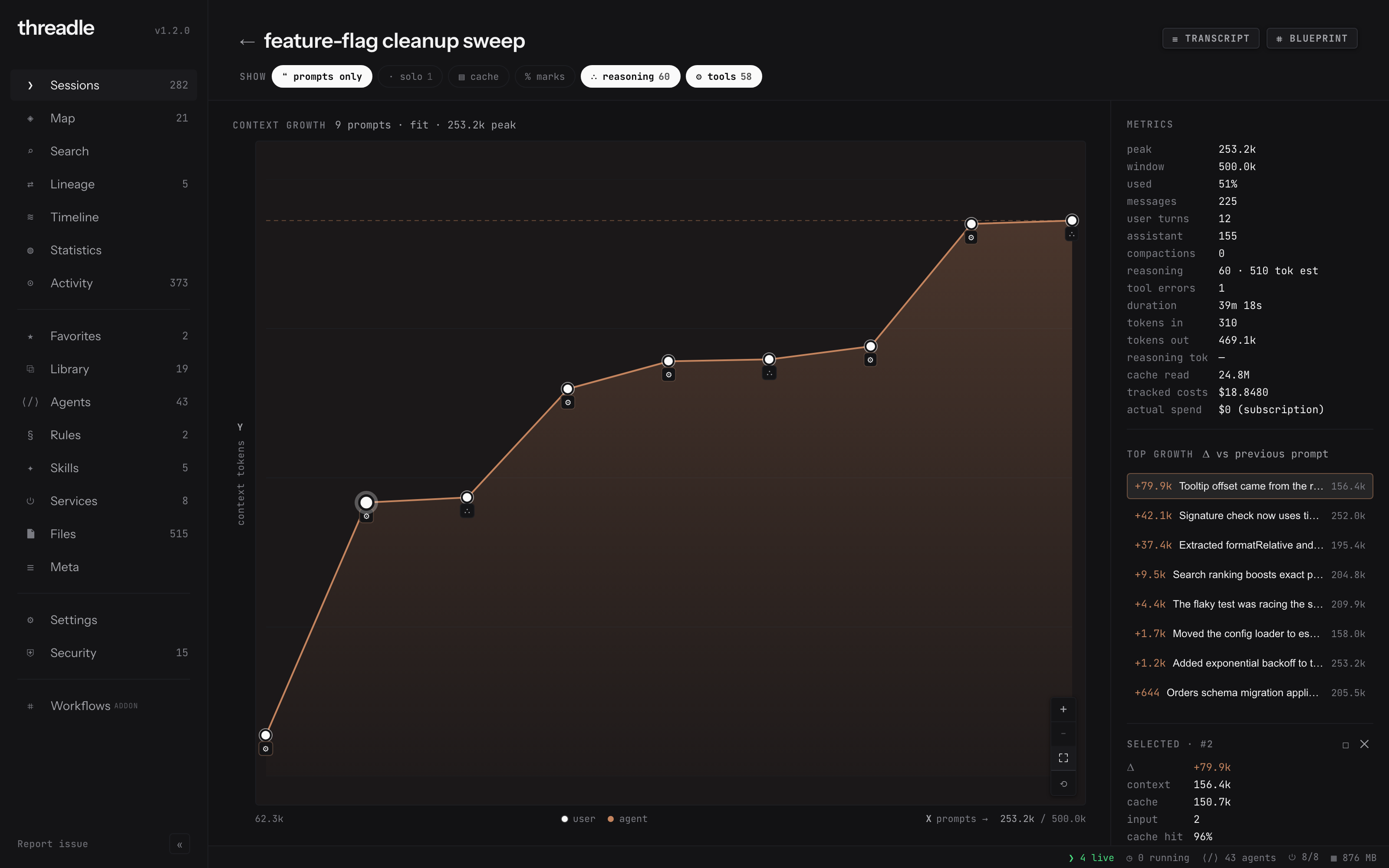
Task: Click the Rules section-sign icon
Action: [x=30, y=435]
